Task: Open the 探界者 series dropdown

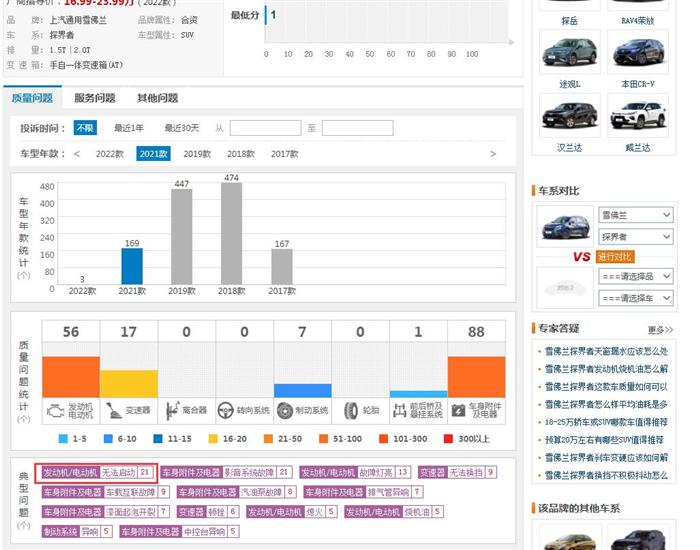Action: pyautogui.click(x=635, y=237)
